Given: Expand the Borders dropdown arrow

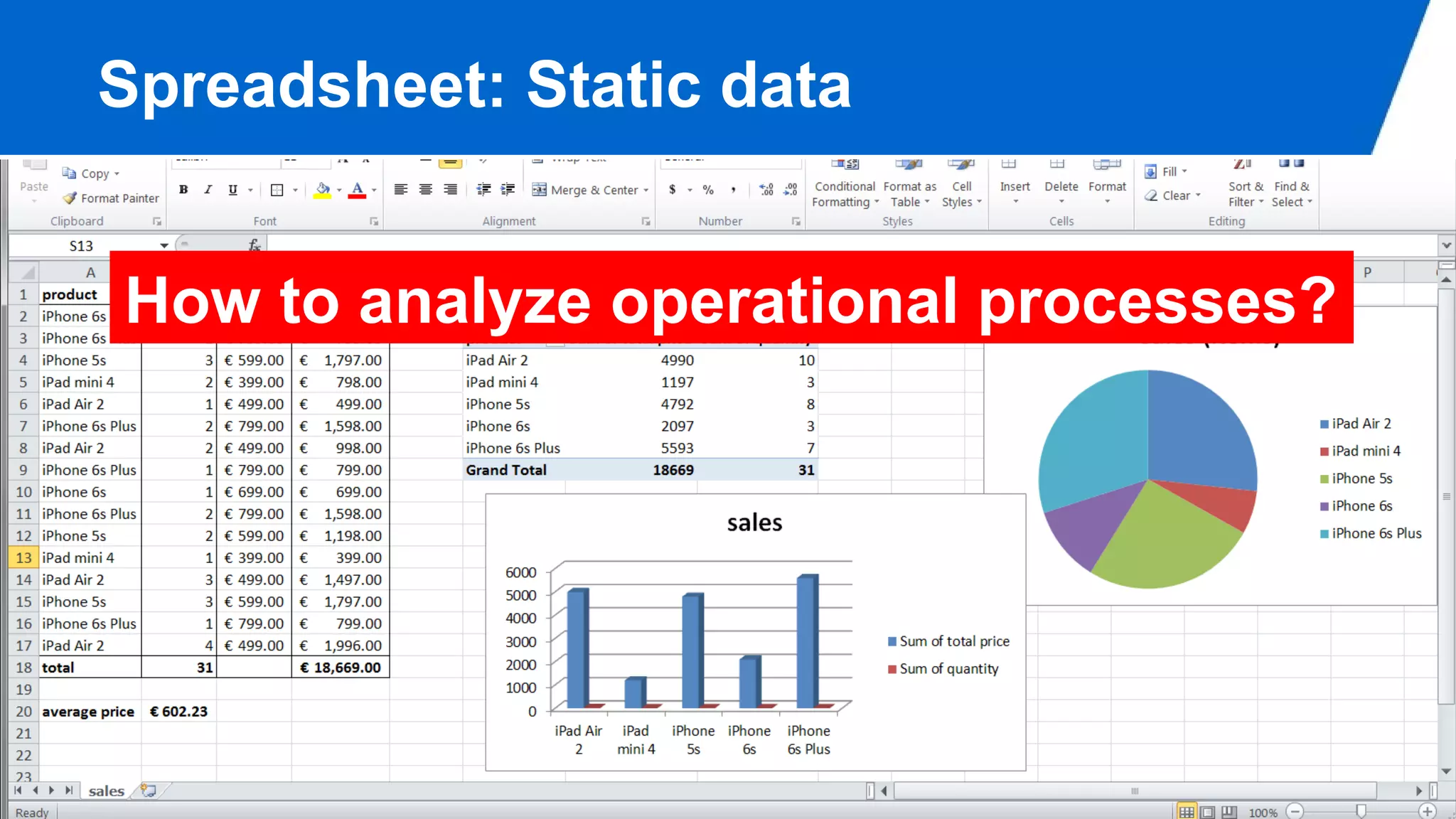Looking at the screenshot, I should [x=295, y=190].
